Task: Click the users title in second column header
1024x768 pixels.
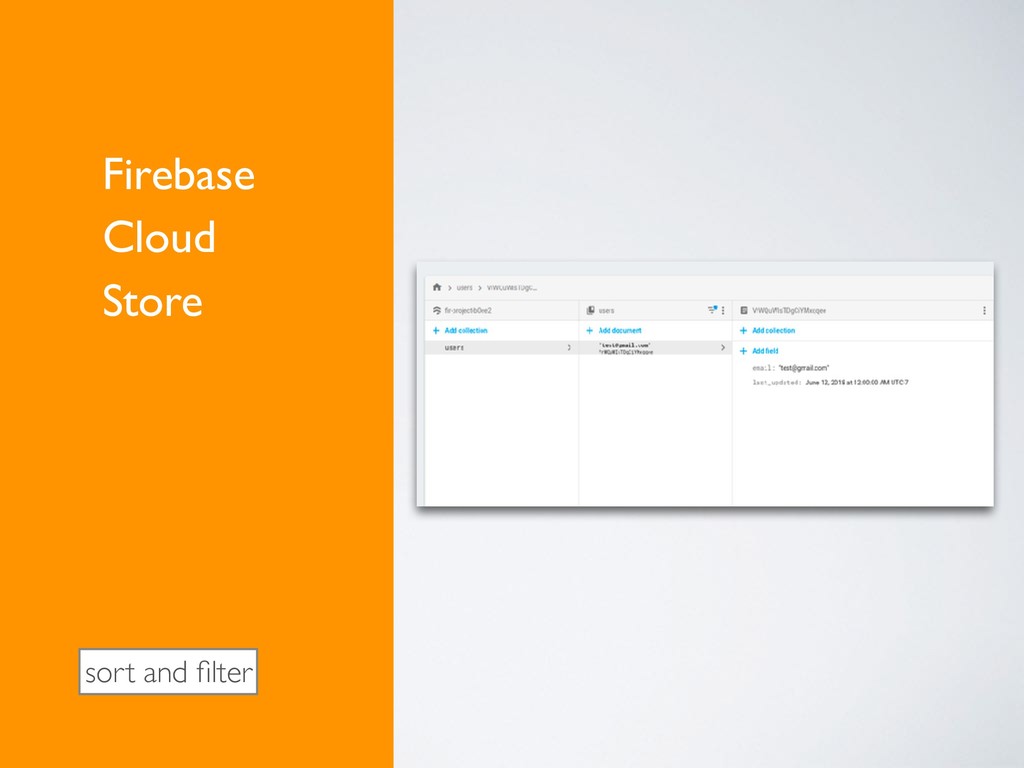Action: 607,310
